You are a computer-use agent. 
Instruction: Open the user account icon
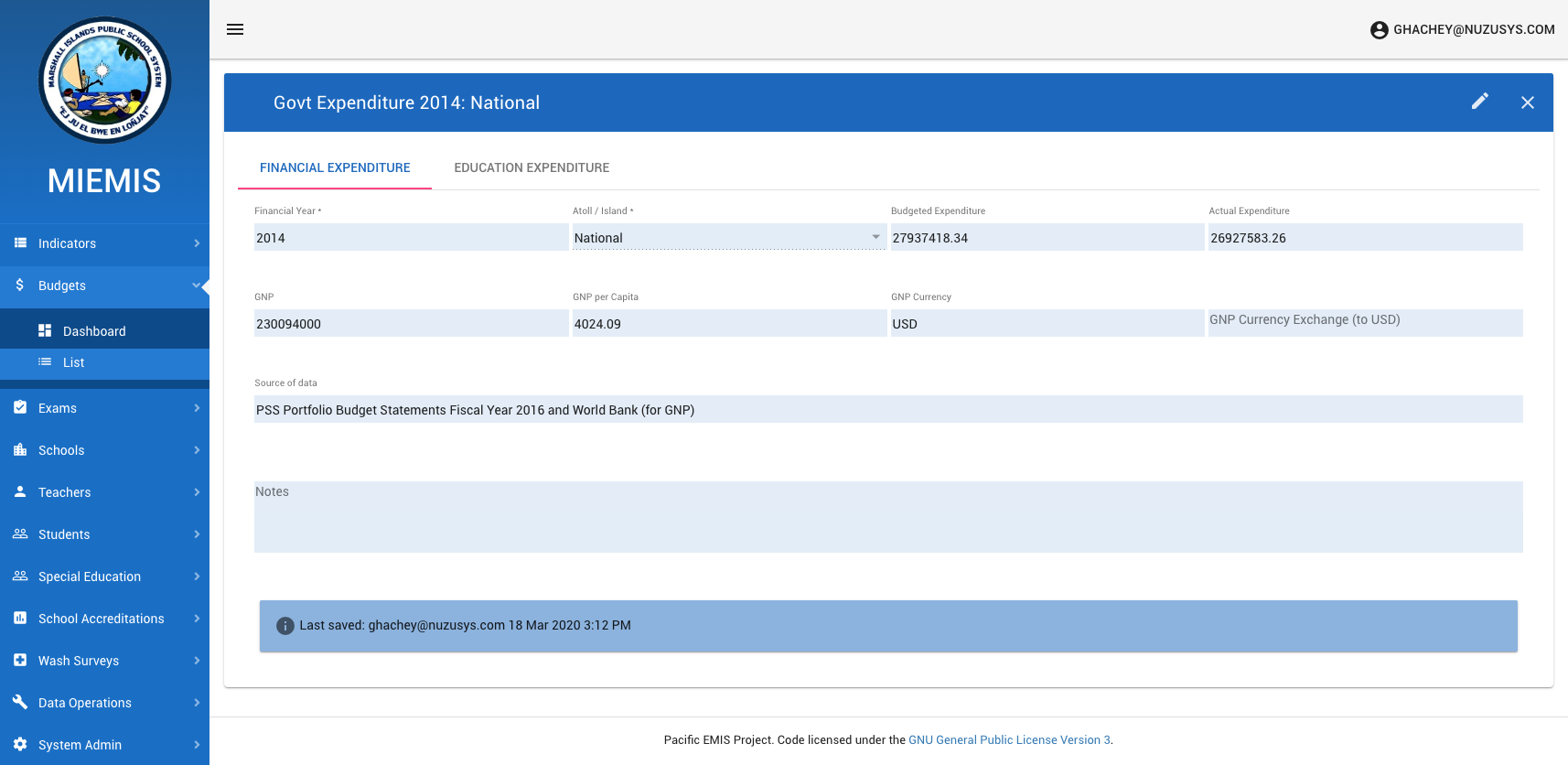coord(1379,30)
